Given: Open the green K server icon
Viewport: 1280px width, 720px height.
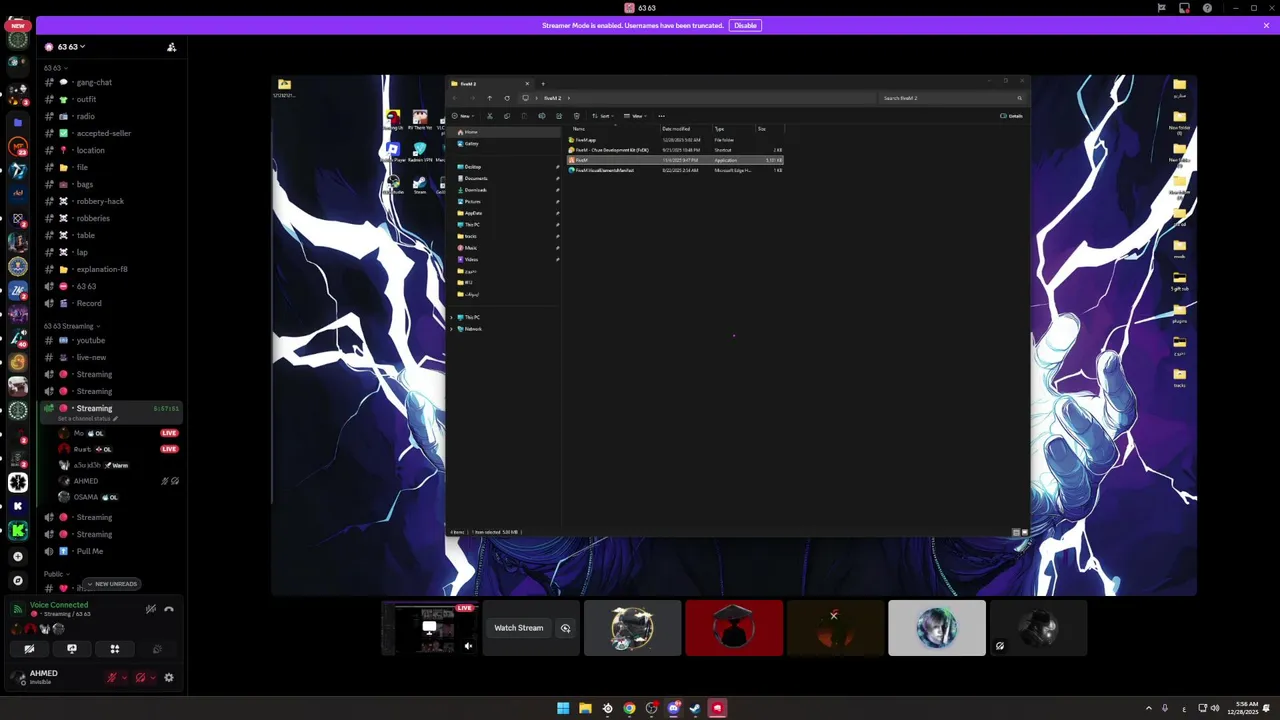Looking at the screenshot, I should (x=18, y=531).
